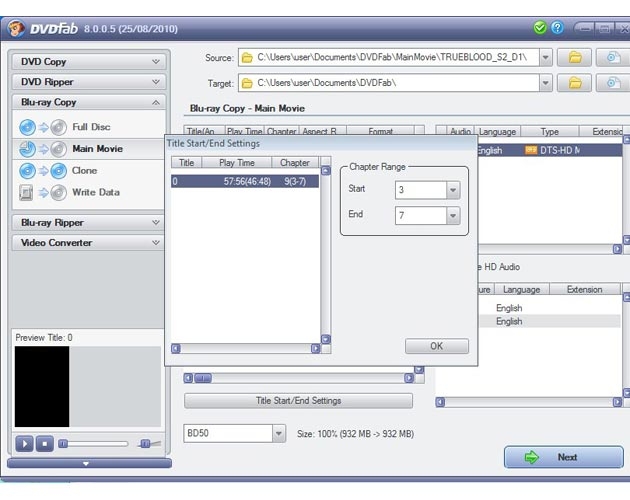Click the Target path input field
The image size is (630, 500).
pos(389,83)
